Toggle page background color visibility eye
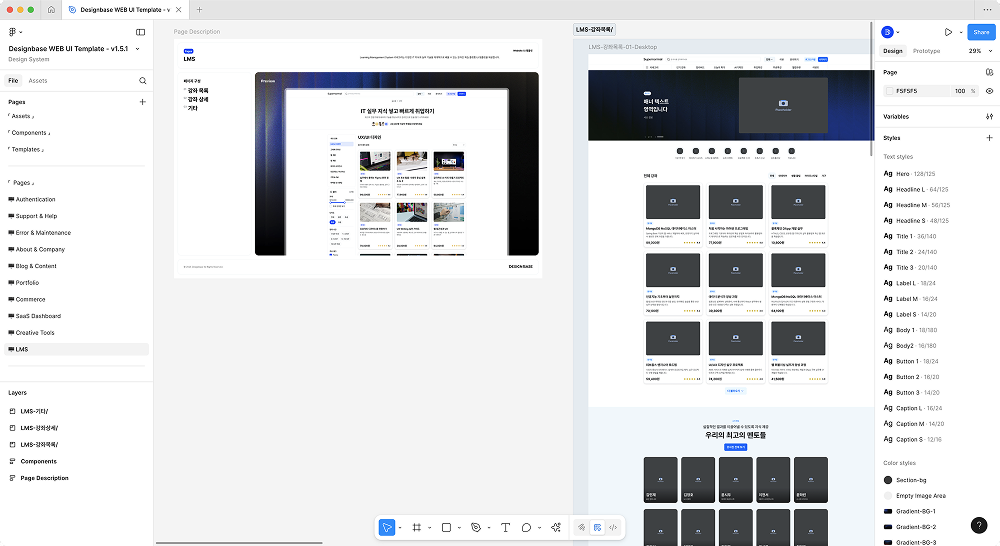This screenshot has width=1000, height=546. point(989,91)
